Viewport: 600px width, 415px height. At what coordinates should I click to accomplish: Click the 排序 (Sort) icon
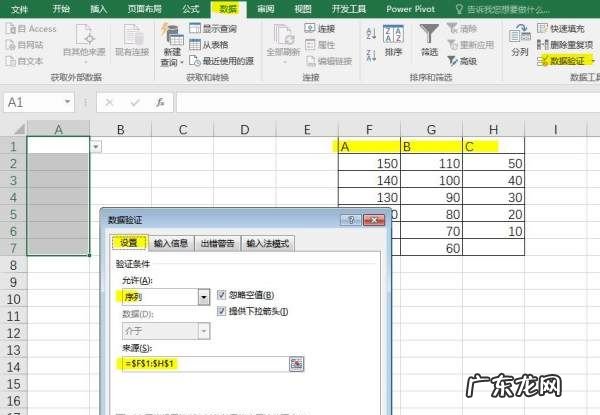[394, 38]
